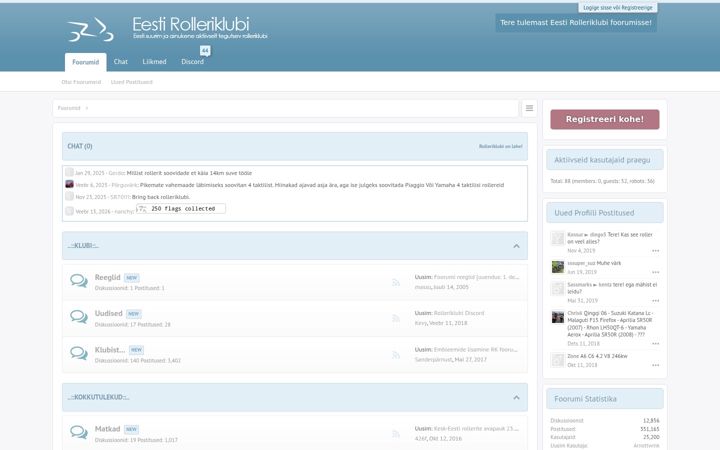Open the RSS feed for Matkad

[x=396, y=434]
